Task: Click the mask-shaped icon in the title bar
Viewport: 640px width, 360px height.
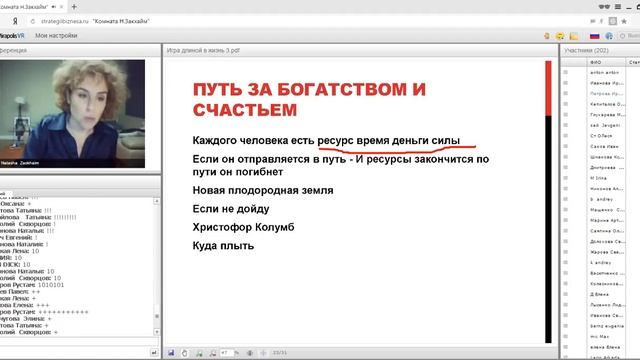Action: pos(604,7)
